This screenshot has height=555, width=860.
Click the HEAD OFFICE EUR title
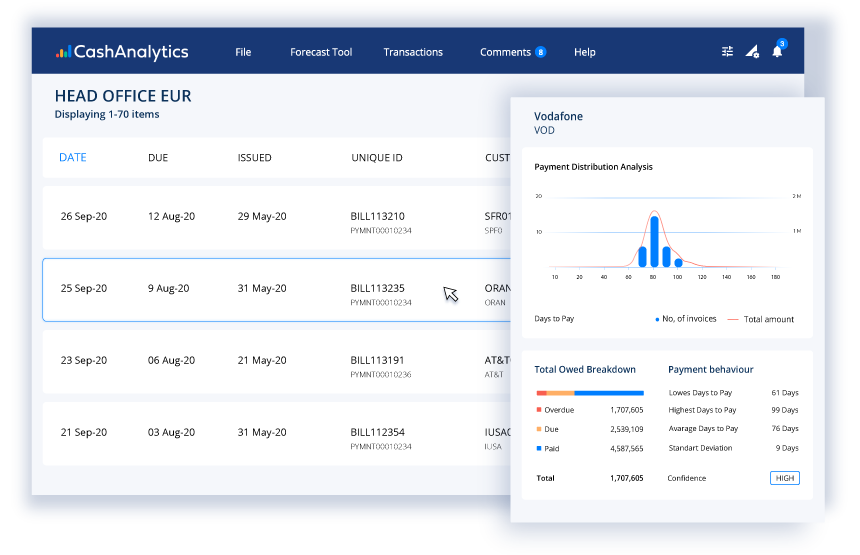123,96
